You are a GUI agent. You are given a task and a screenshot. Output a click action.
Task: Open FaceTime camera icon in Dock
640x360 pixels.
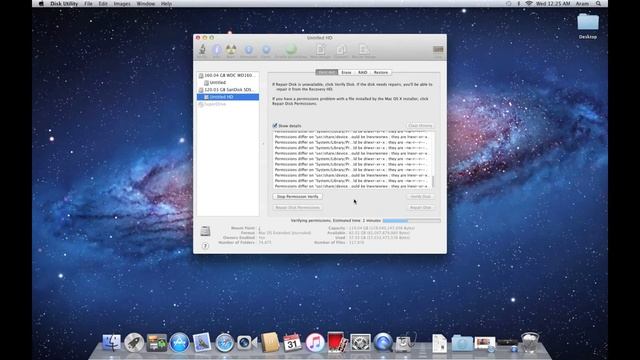click(x=247, y=343)
